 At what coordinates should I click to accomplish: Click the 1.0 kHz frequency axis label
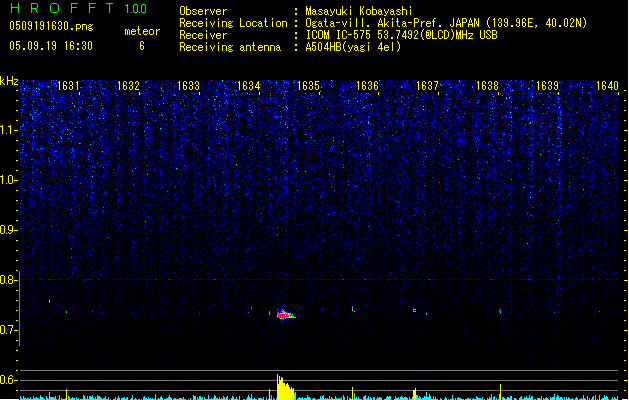click(x=8, y=180)
